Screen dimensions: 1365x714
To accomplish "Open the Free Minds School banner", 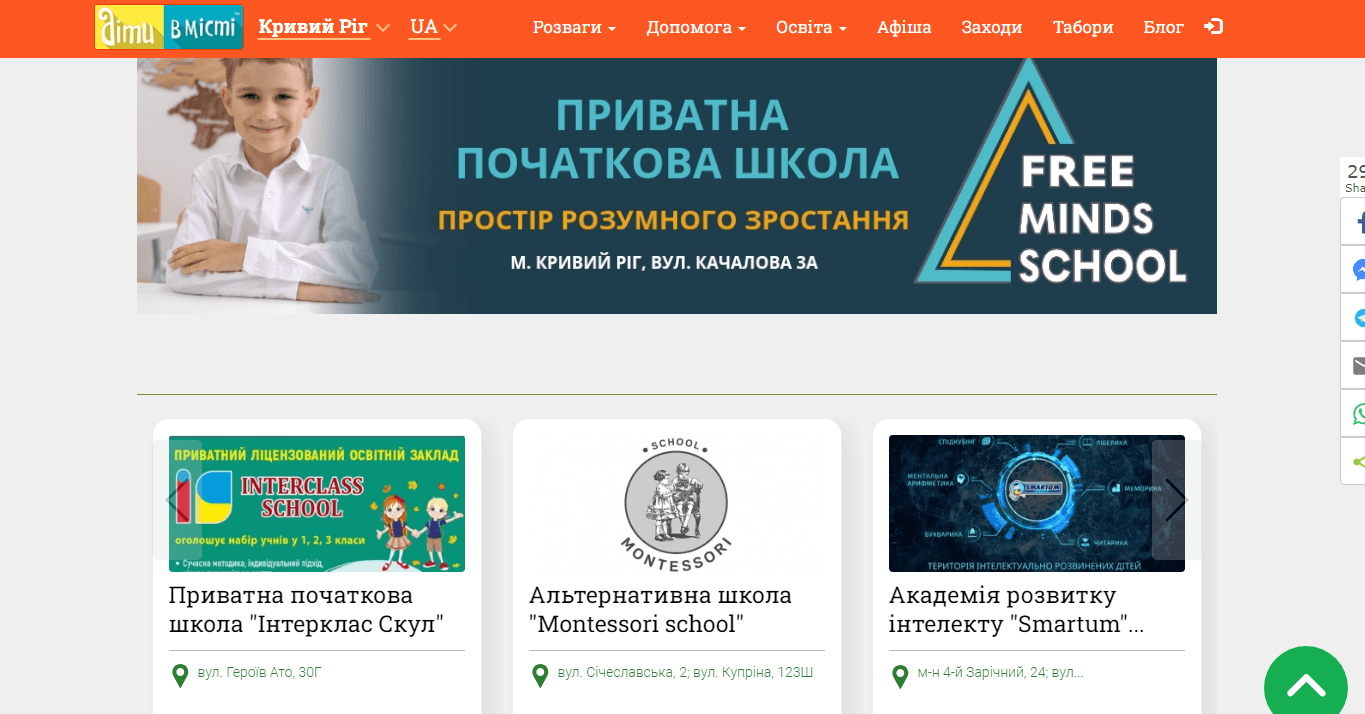I will click(677, 186).
